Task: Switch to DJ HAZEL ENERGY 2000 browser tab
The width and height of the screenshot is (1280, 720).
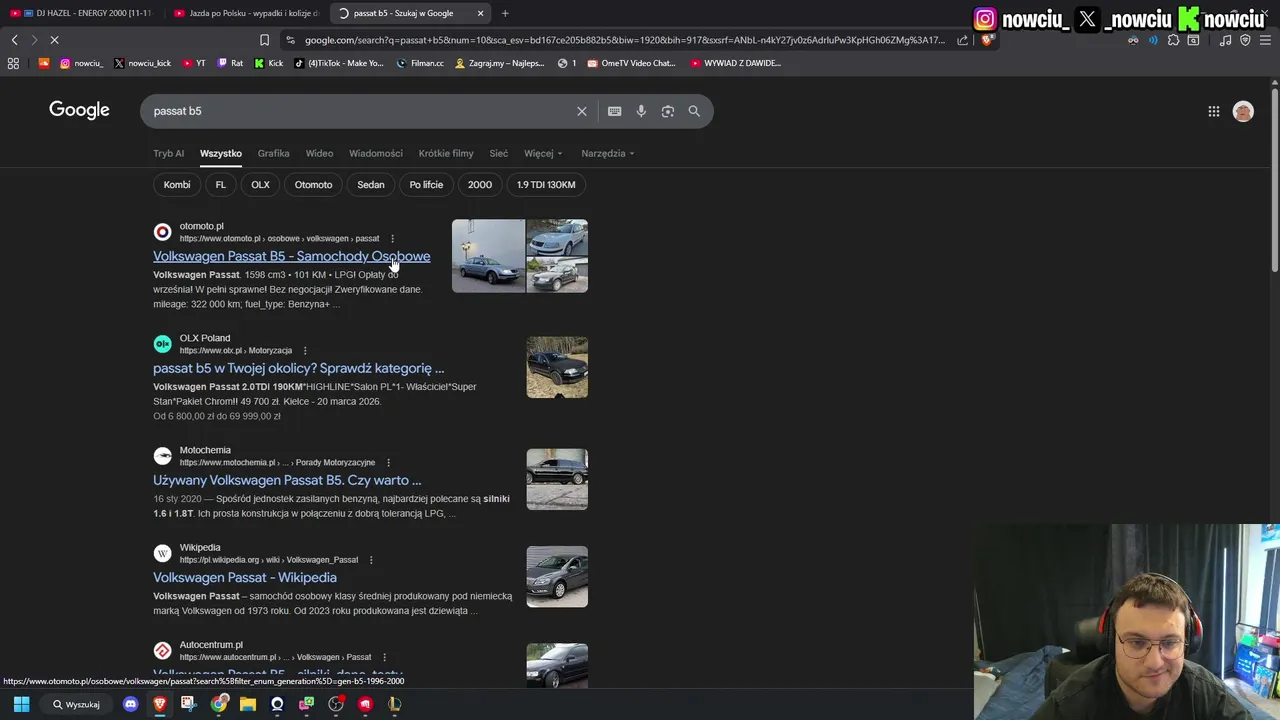Action: point(84,13)
